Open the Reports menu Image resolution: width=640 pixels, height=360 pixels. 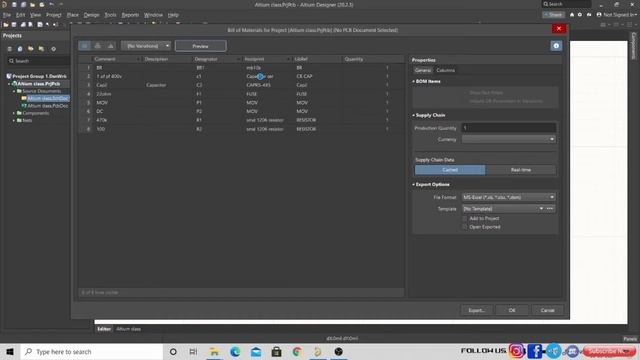point(130,15)
